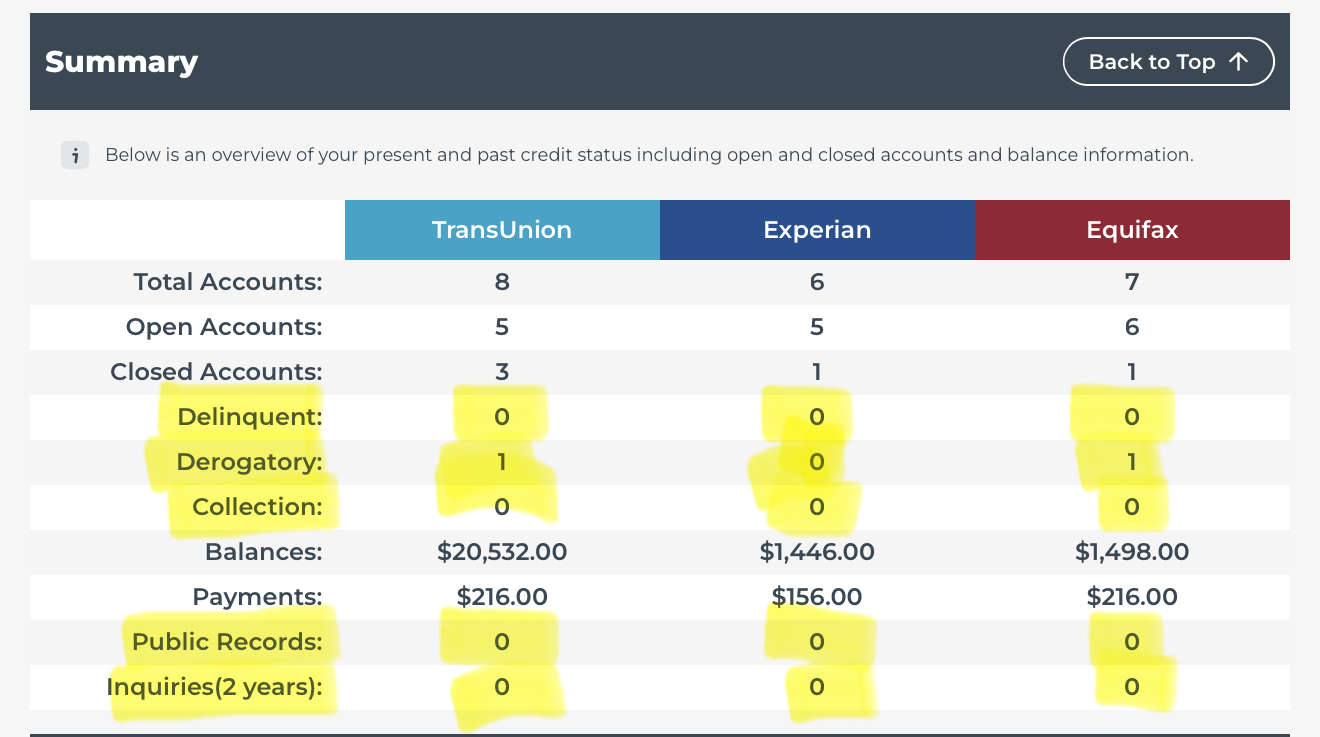Select the TransUnion derogatory count of 1
The image size is (1320, 737).
point(502,462)
